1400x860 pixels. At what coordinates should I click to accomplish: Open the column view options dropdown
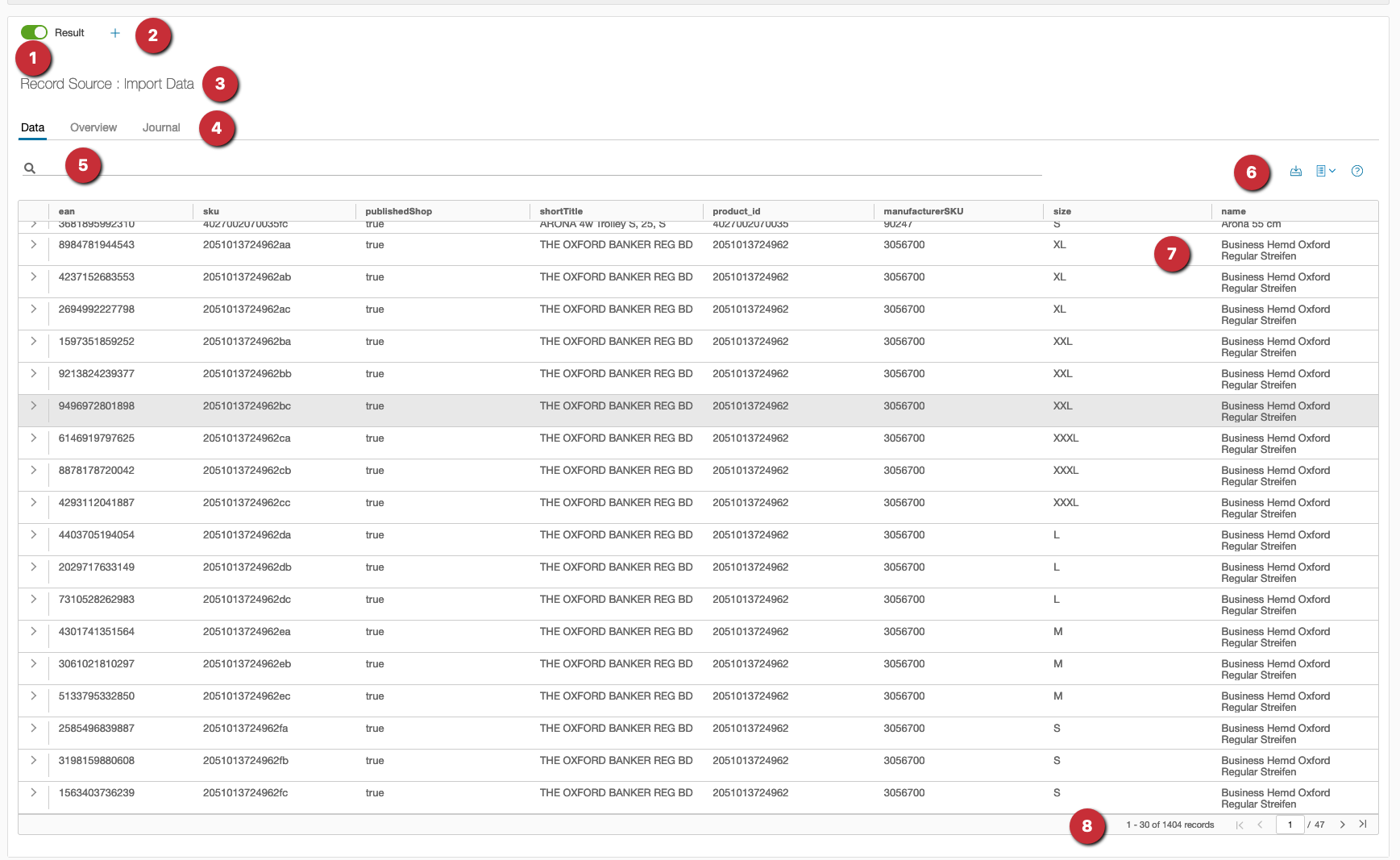tap(1325, 171)
